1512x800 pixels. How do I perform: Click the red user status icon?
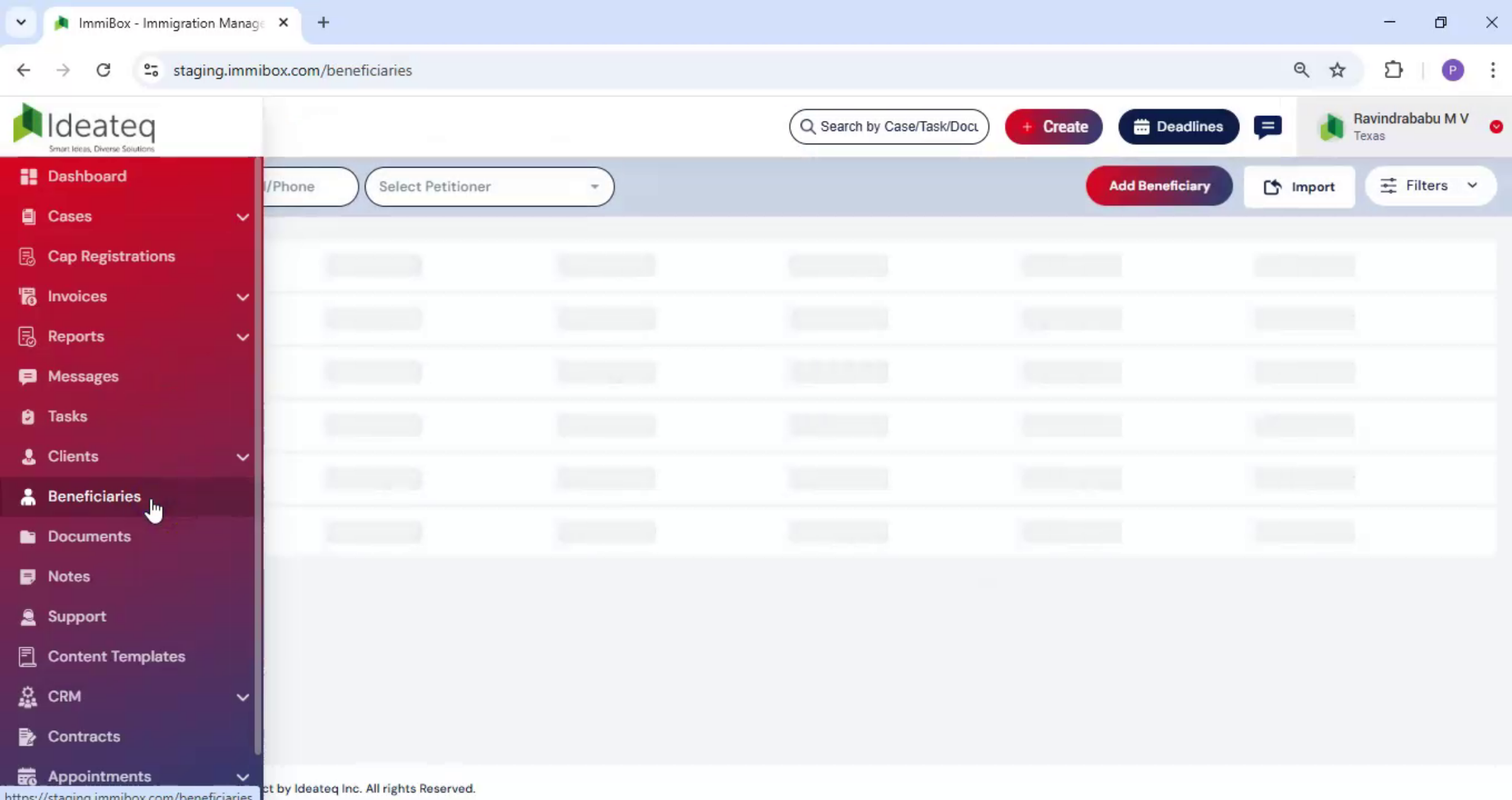coord(1496,127)
